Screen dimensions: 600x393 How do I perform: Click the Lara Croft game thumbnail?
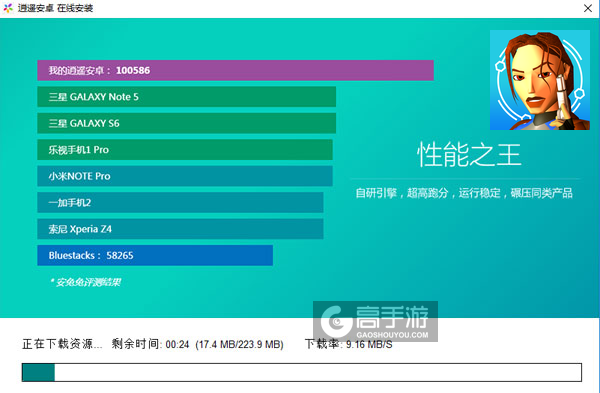(540, 80)
